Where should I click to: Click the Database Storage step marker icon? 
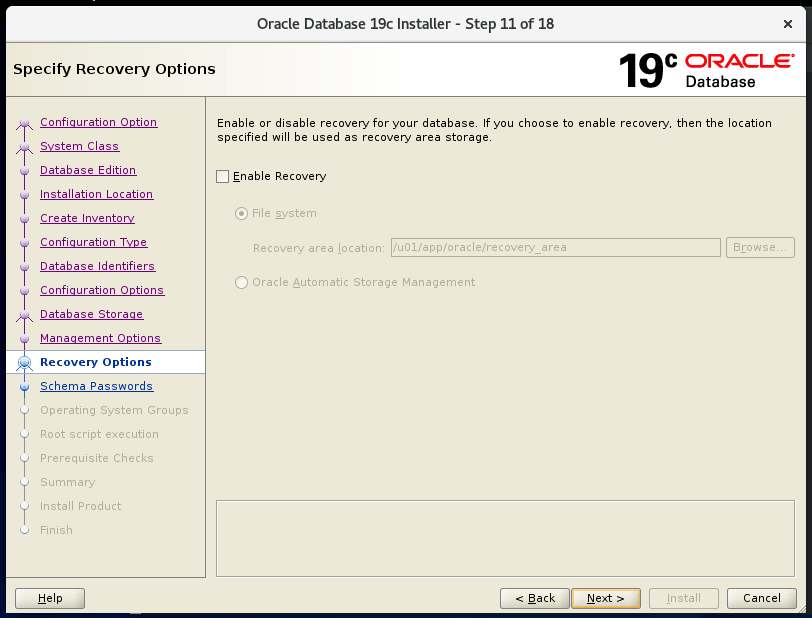pyautogui.click(x=24, y=315)
